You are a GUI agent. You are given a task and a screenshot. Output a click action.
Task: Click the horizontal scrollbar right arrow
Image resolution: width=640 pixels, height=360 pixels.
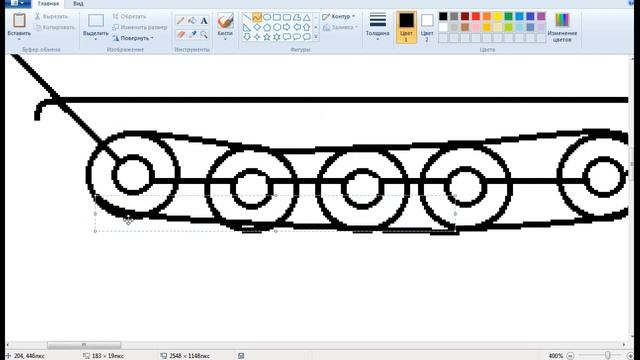coord(624,345)
